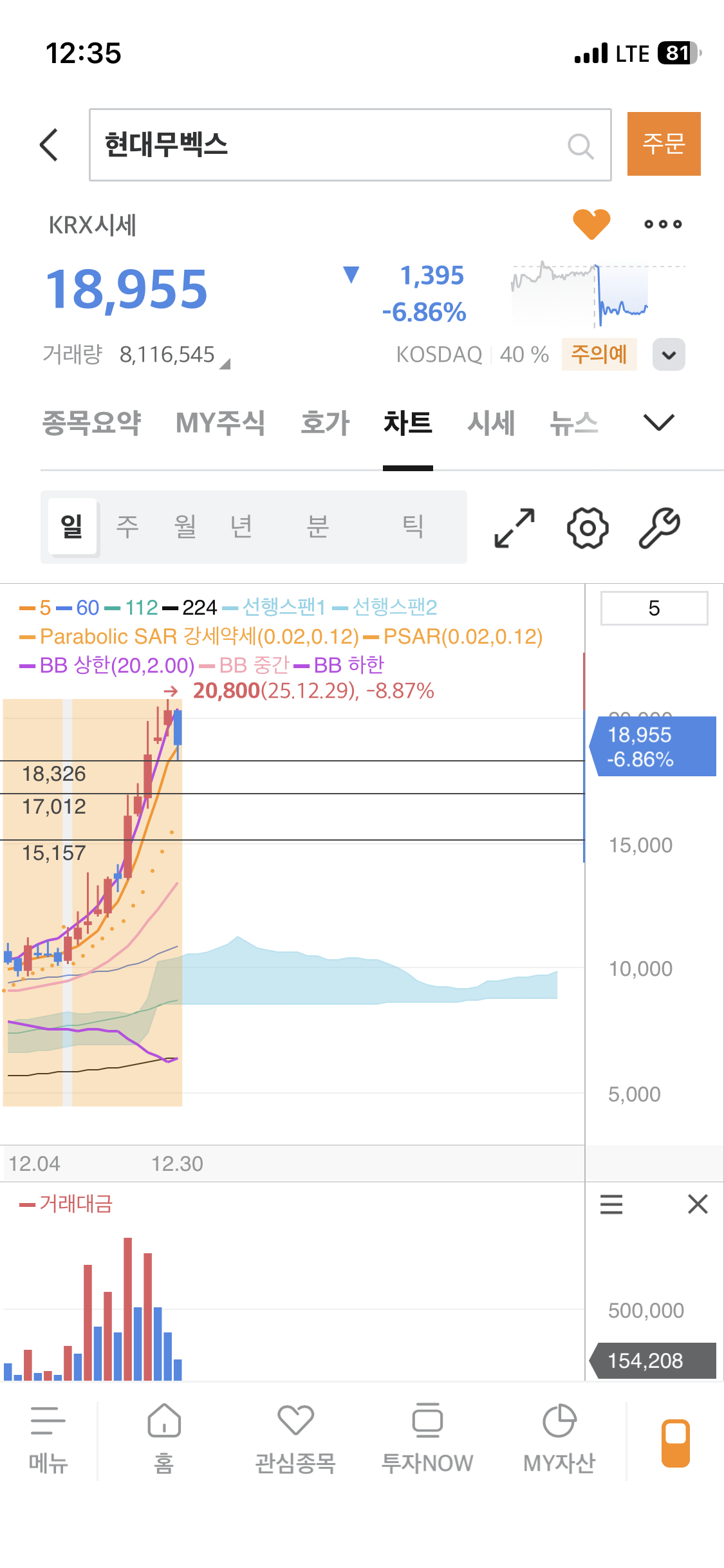Expand chart to fullscreen
724x1568 pixels.
(x=514, y=528)
